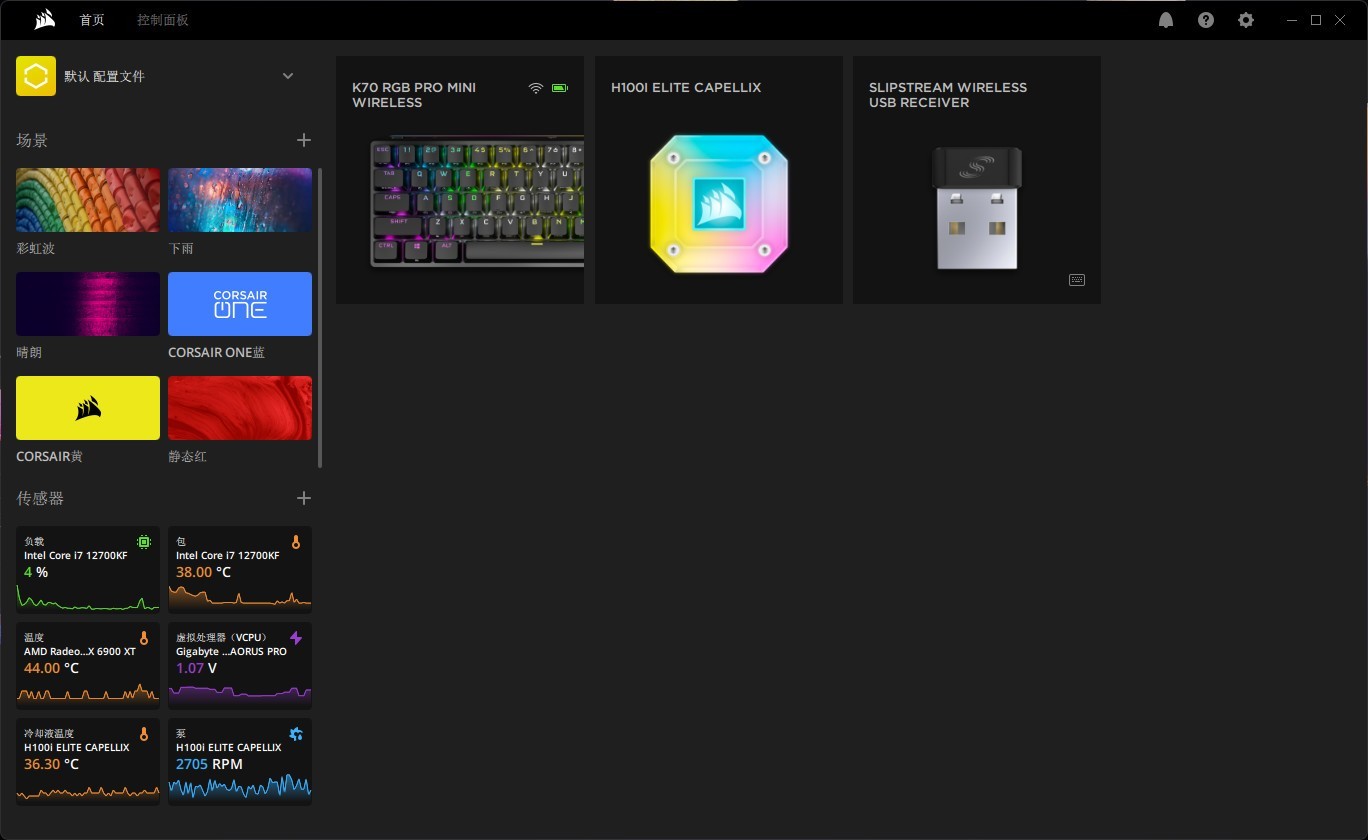The width and height of the screenshot is (1368, 840).
Task: Click the 36.30 °C coolant temperature value
Action: pos(52,764)
